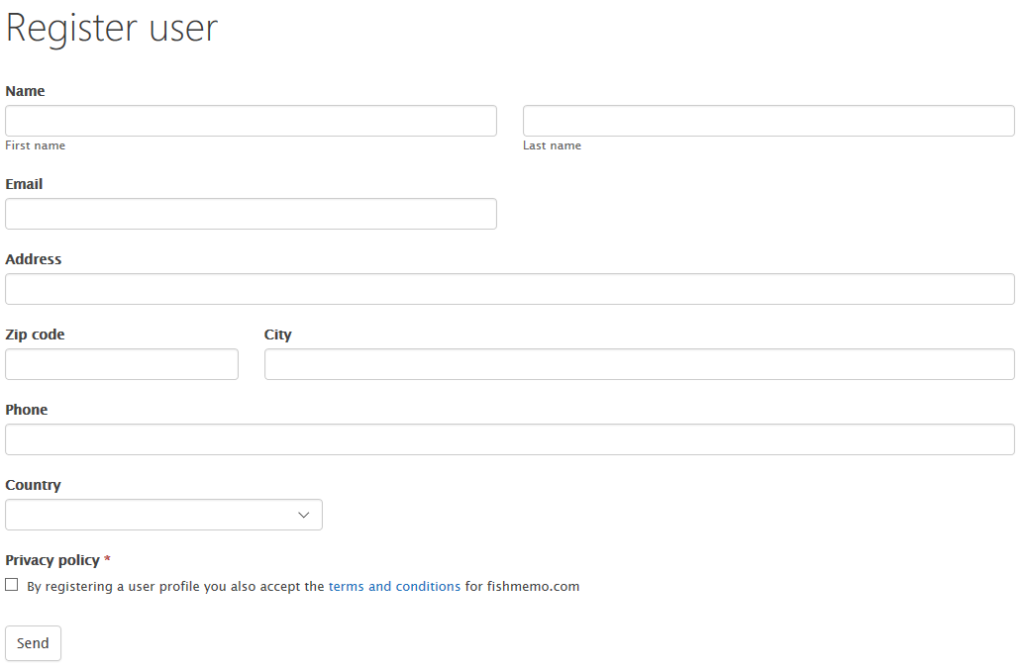The image size is (1024, 671).
Task: Focus the Email text box
Action: pos(251,214)
